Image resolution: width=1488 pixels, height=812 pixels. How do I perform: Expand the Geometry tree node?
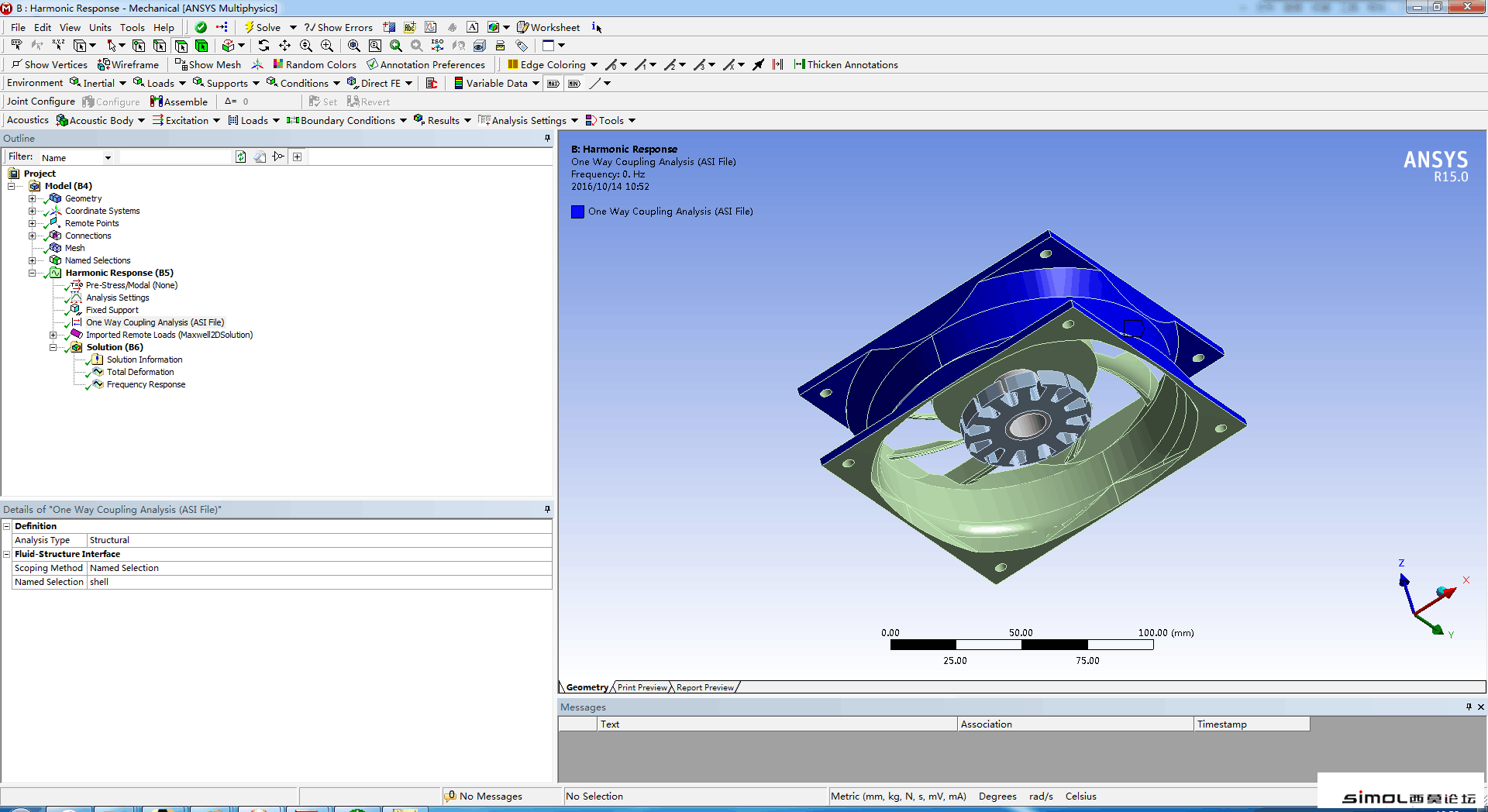[x=32, y=198]
